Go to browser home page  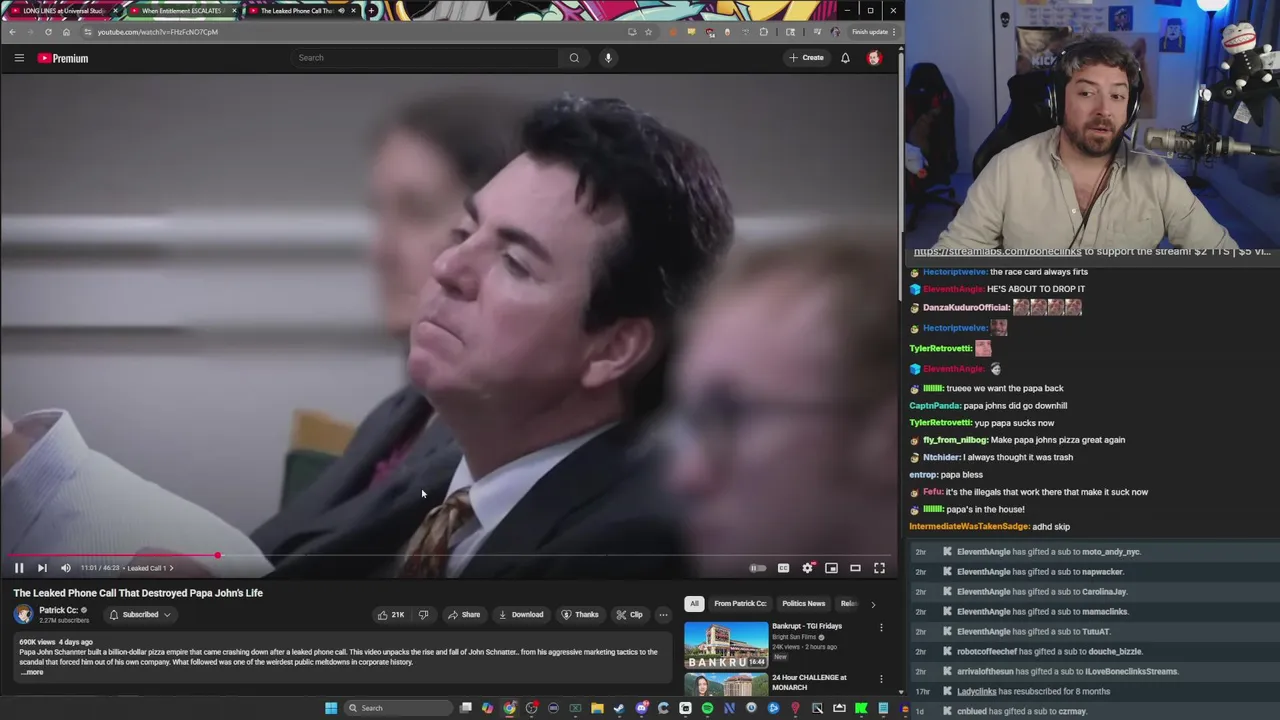66,32
